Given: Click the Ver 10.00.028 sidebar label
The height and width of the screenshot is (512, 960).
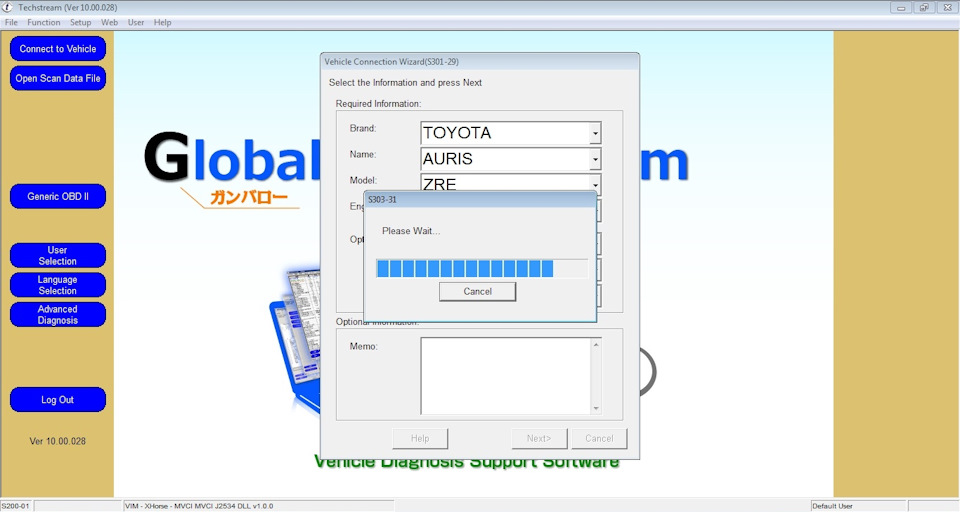Looking at the screenshot, I should pyautogui.click(x=58, y=441).
